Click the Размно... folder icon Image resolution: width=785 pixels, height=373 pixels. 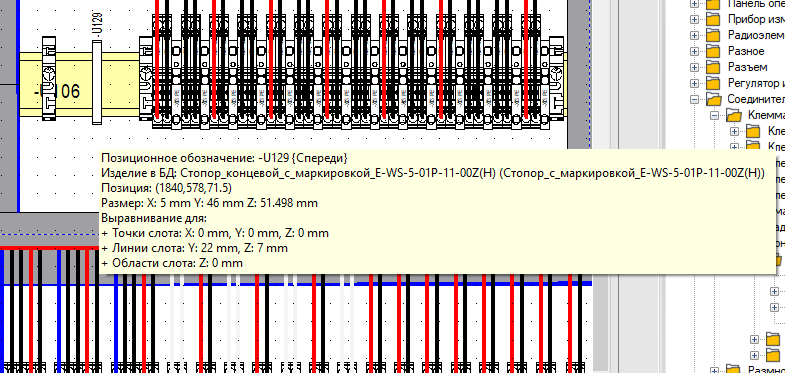point(734,369)
